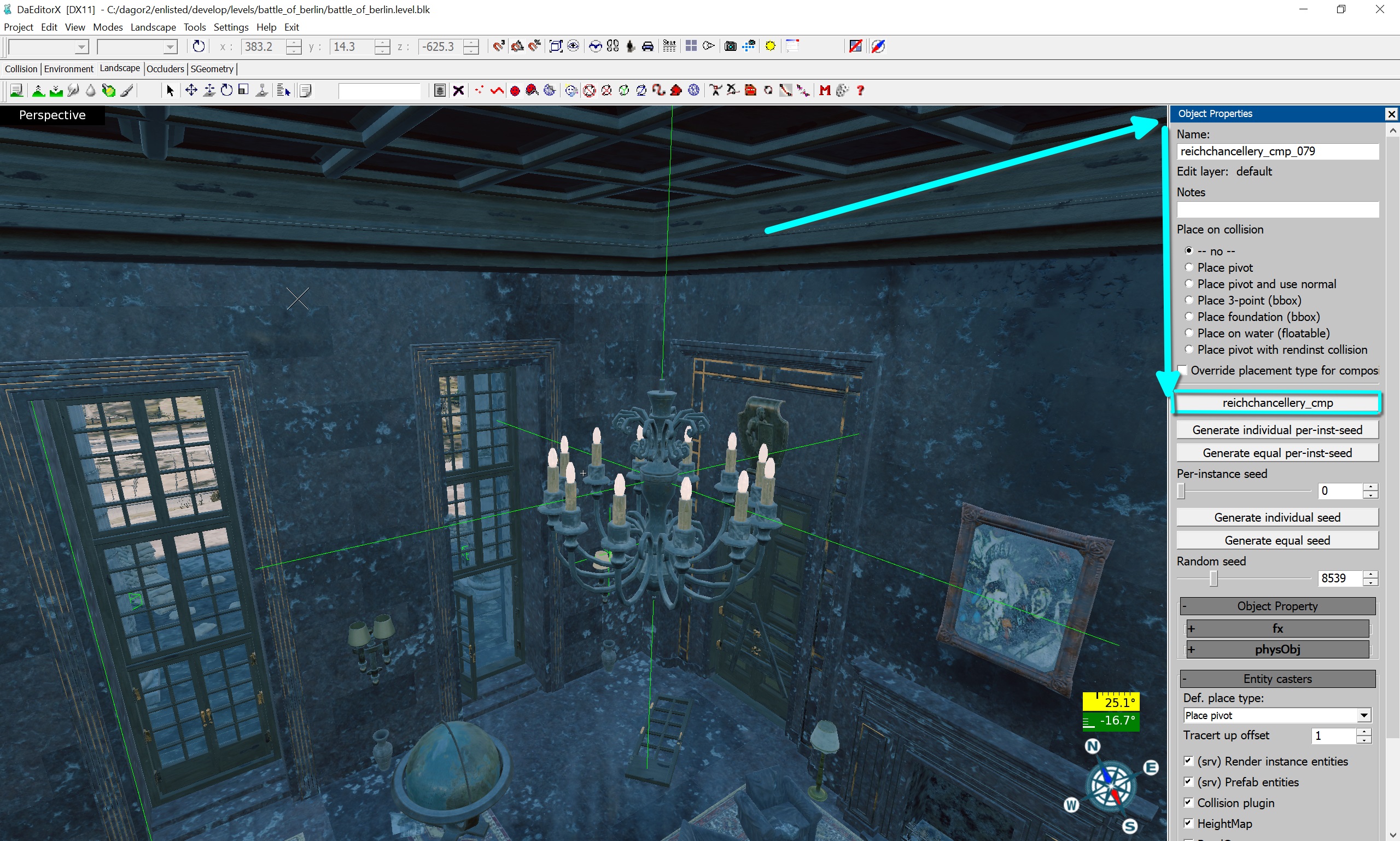Activate the Rotate tool in toolbar
This screenshot has width=1400, height=841.
(227, 91)
